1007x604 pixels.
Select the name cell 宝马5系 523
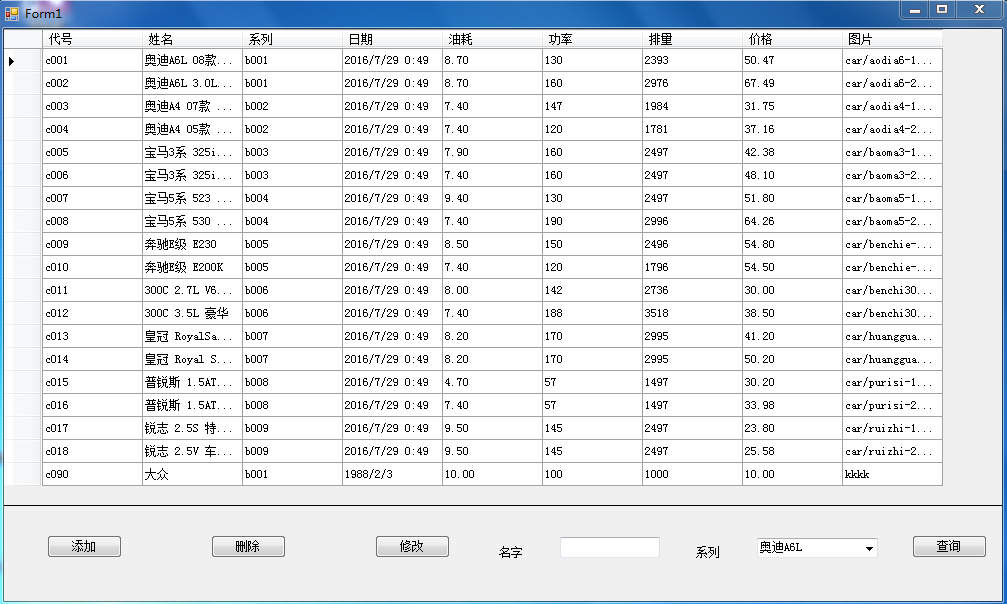tap(193, 199)
